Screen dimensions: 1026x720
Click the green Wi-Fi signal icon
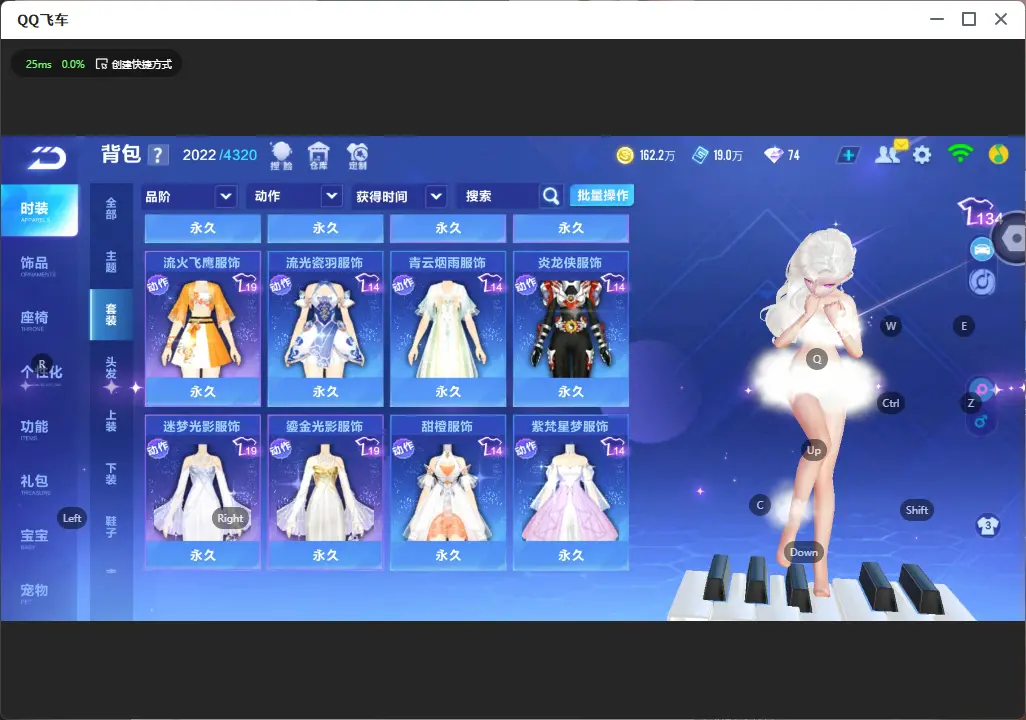[960, 154]
